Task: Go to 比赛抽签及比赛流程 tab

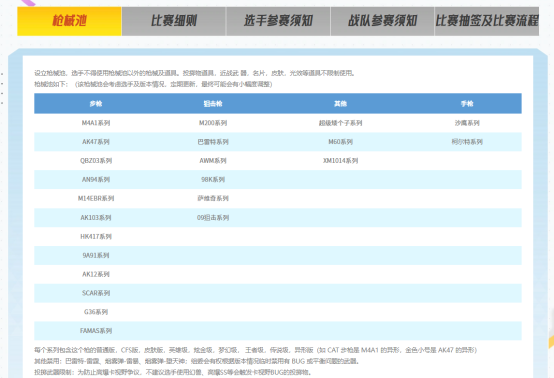Action: (487, 21)
